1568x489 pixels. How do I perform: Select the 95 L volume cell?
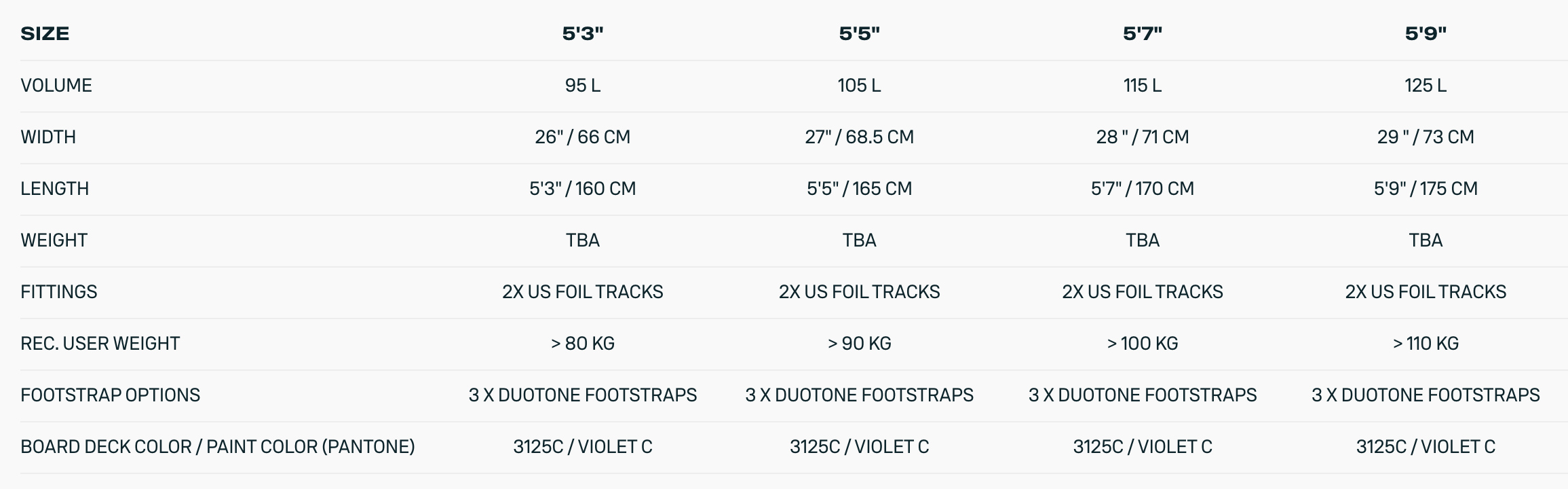tap(583, 86)
